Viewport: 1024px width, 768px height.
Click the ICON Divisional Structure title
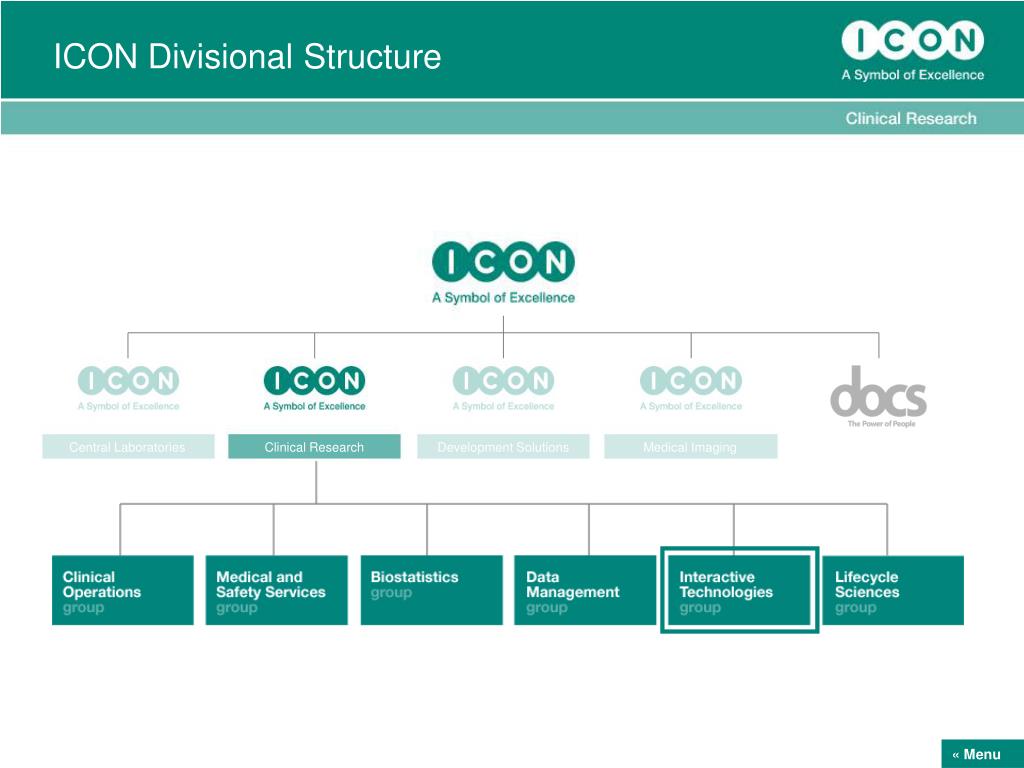247,56
